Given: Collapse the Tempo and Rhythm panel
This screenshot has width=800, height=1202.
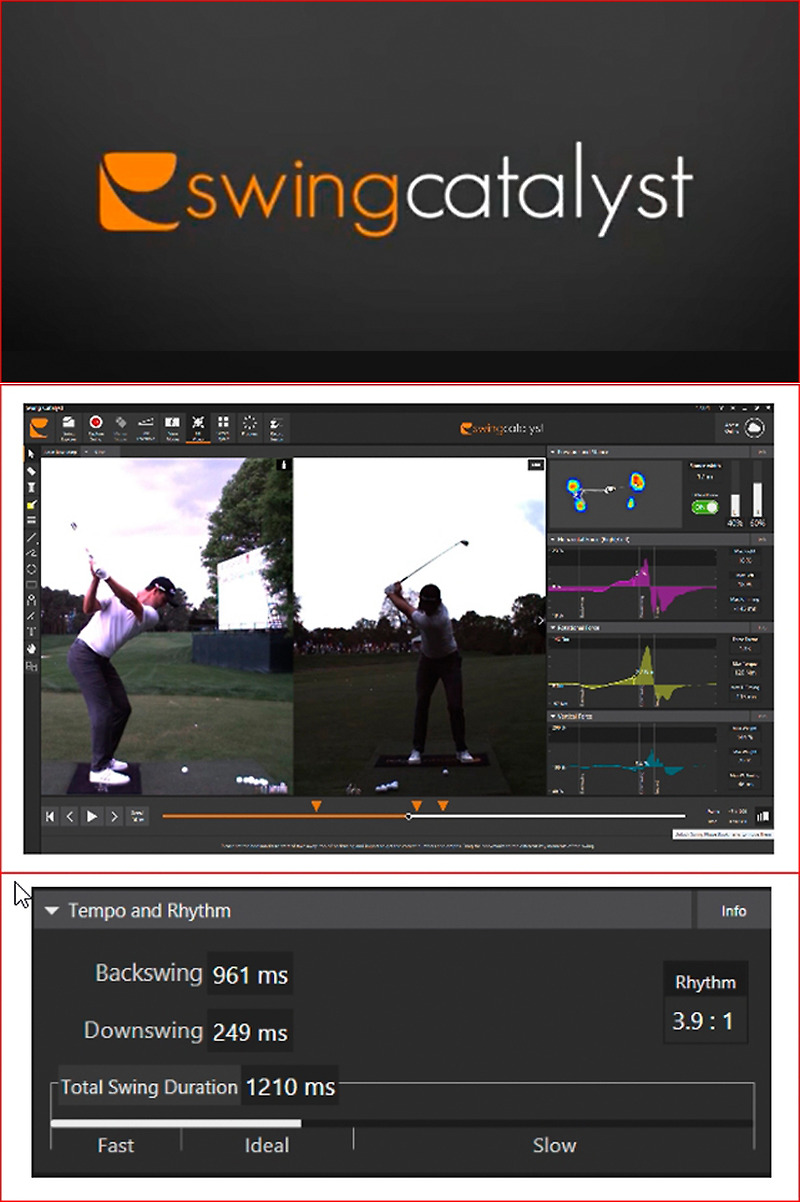Looking at the screenshot, I should point(52,911).
